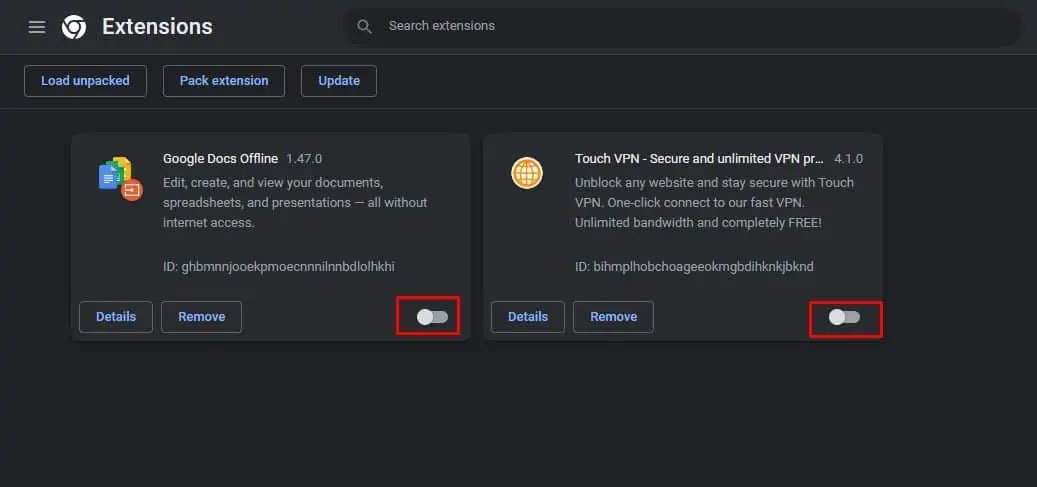Click the Extensions page title

[157, 26]
